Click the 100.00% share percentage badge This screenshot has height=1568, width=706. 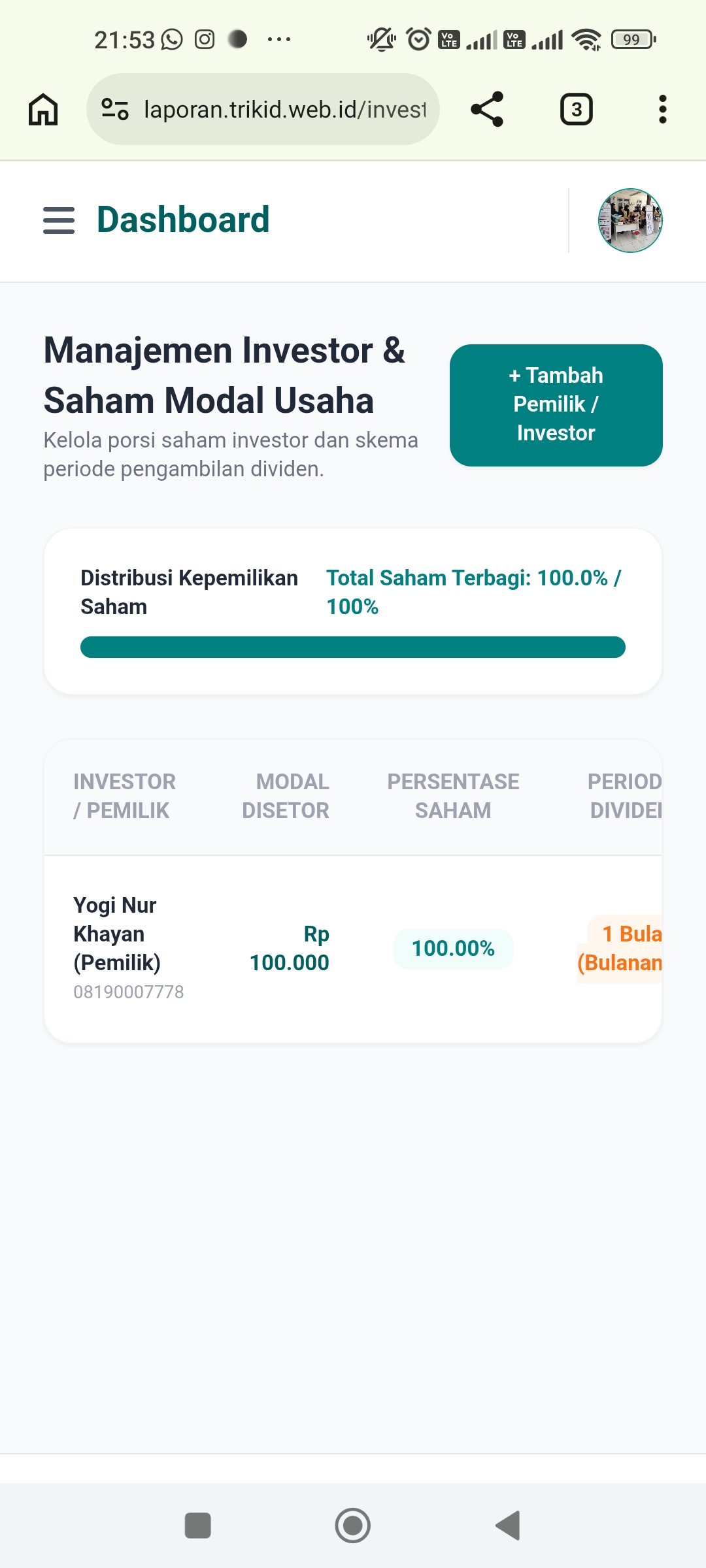pos(453,949)
